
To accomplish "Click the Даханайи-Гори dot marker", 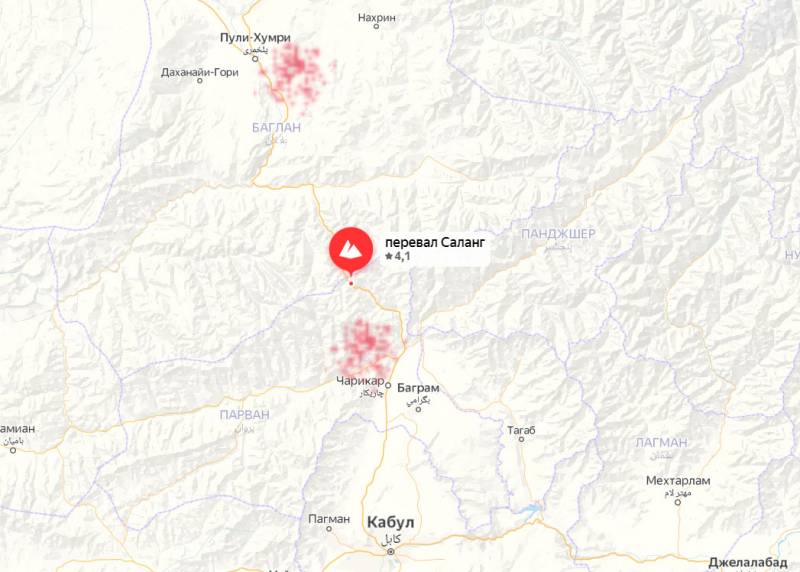I will pyautogui.click(x=199, y=80).
